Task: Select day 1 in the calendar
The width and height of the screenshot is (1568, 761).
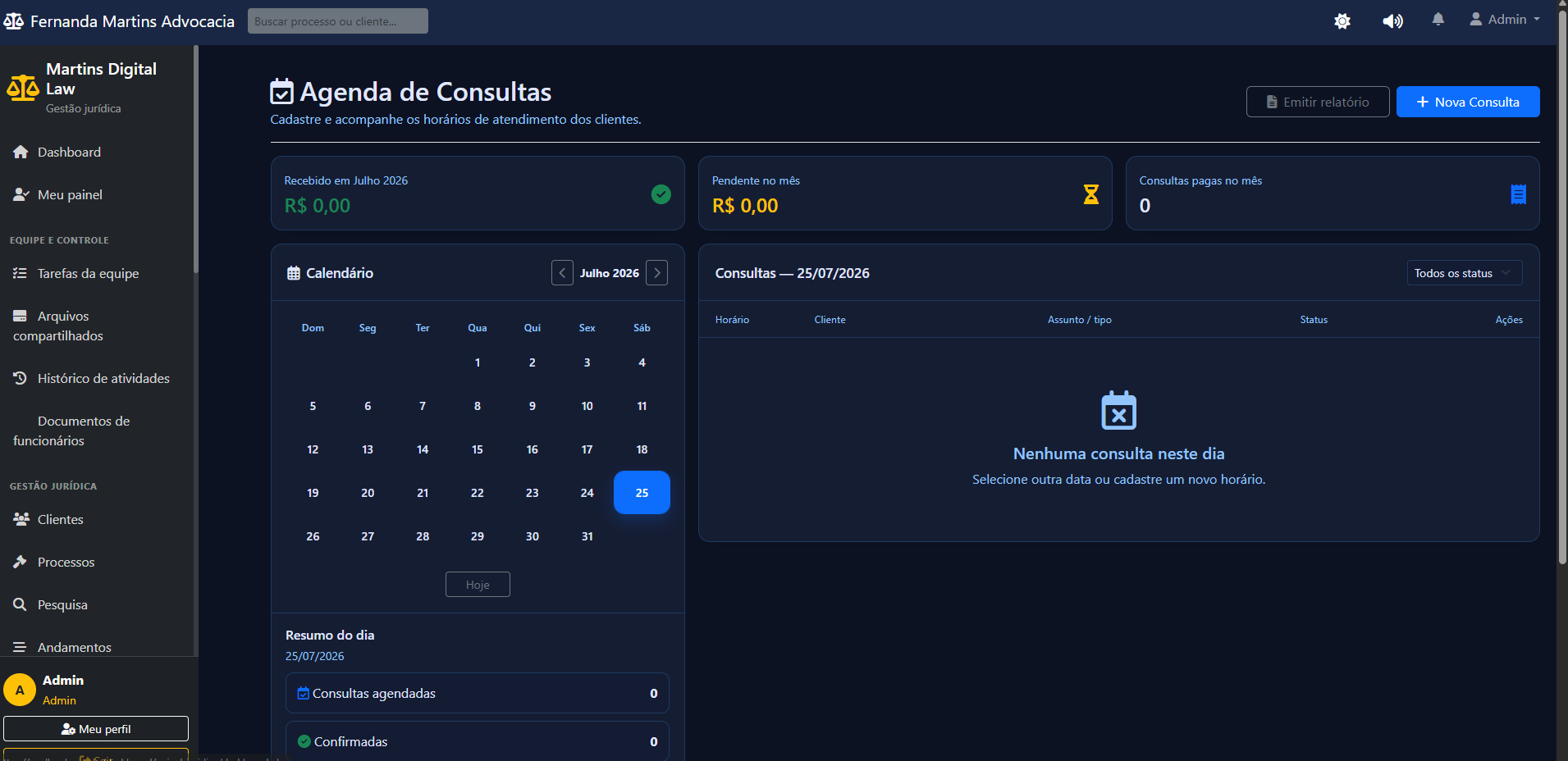Action: point(478,362)
